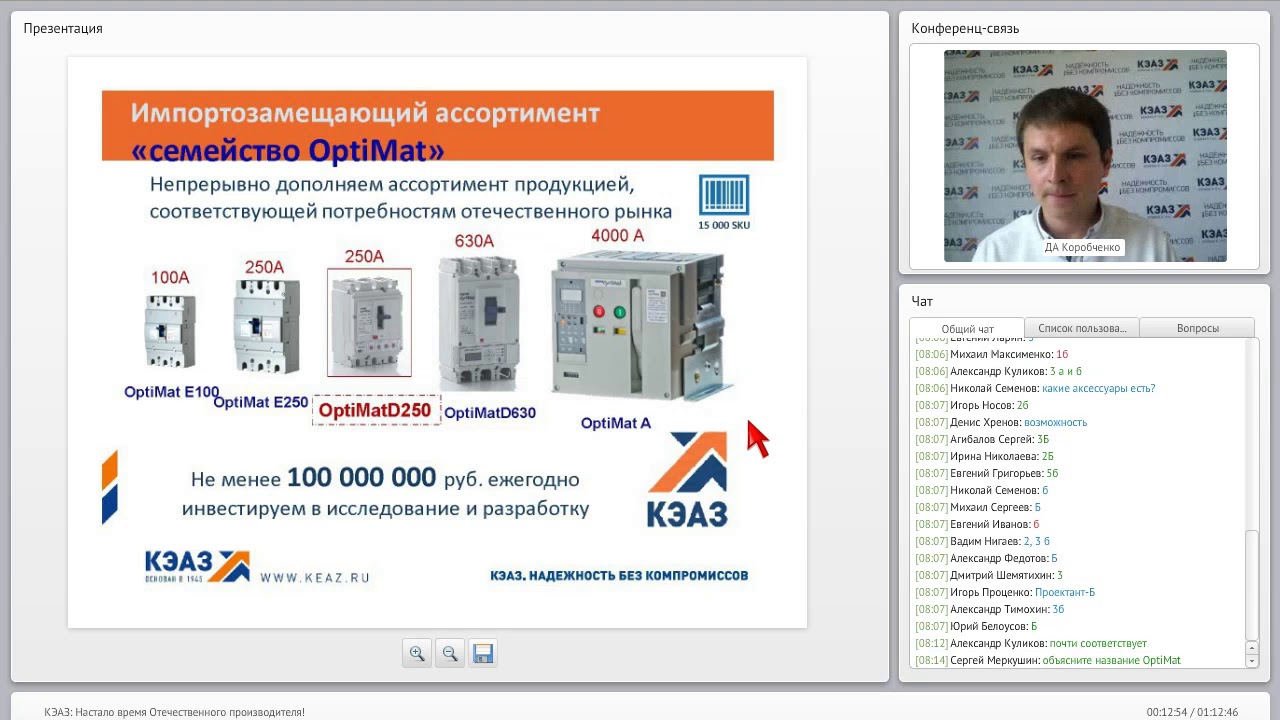Click the slide heading Импортозамещающий ассортимент

[x=365, y=112]
